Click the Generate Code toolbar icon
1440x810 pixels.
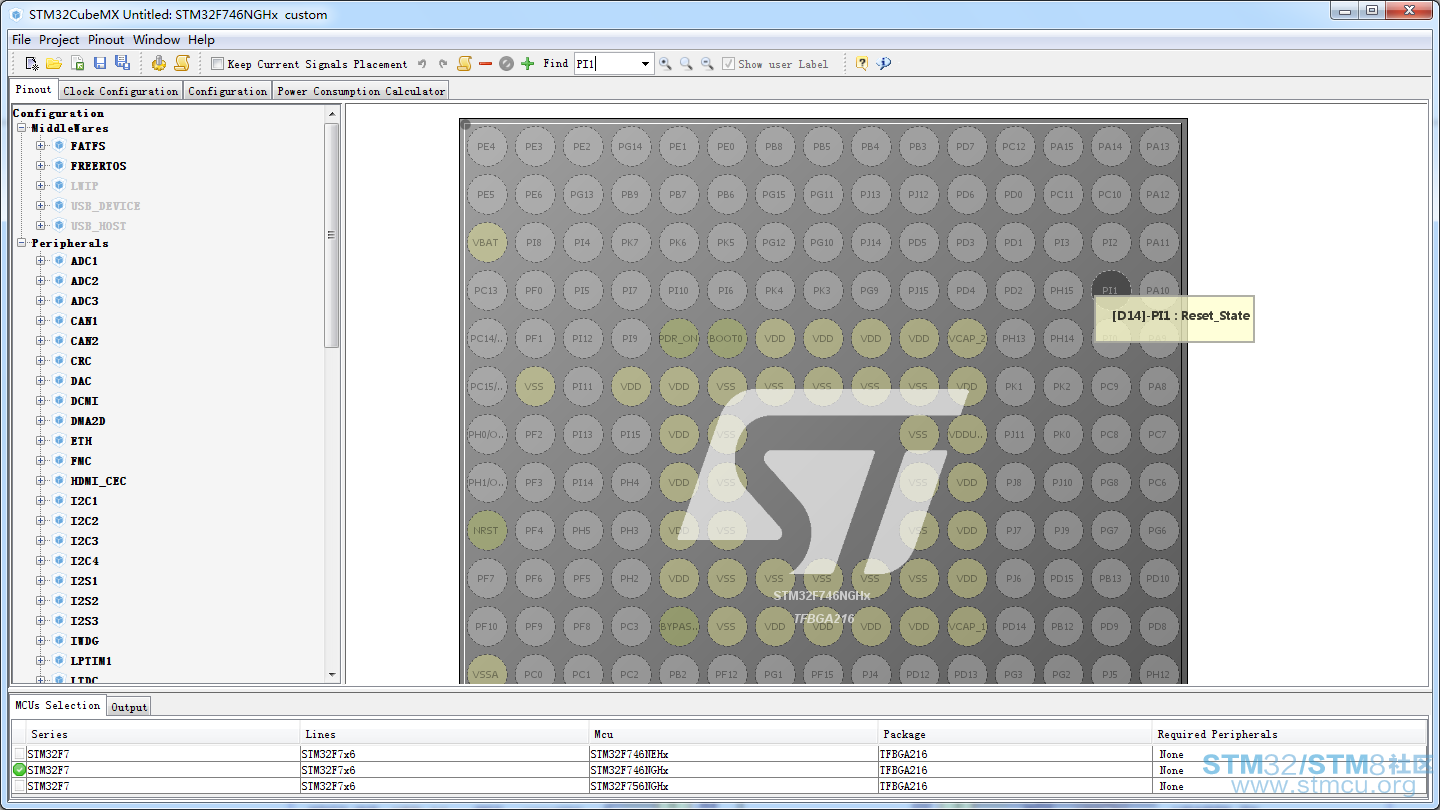[159, 63]
